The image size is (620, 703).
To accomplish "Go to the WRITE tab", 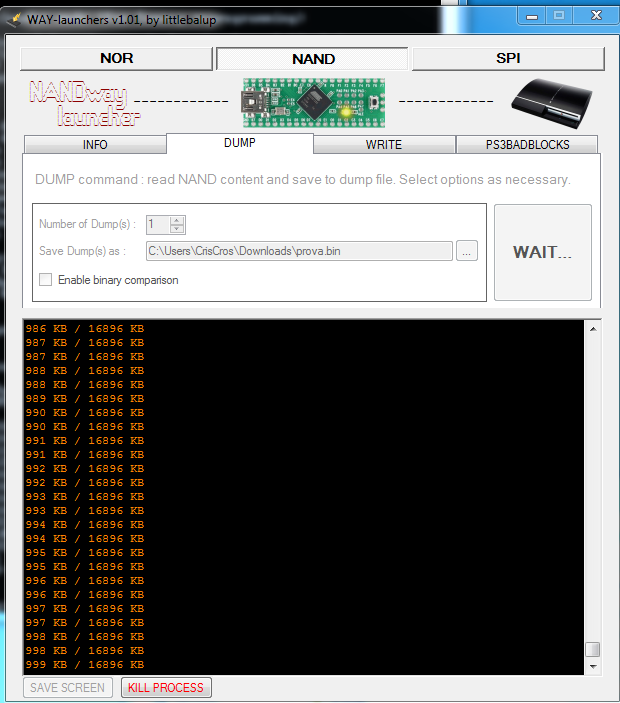I will (x=384, y=145).
